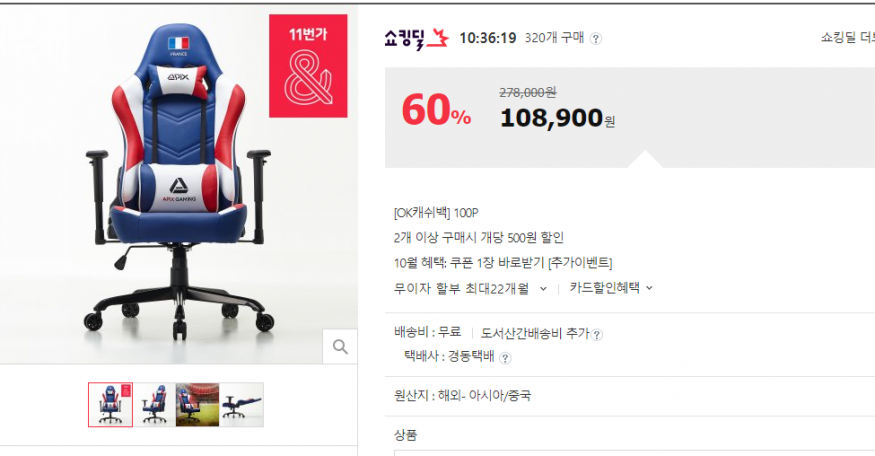875x456 pixels.
Task: Click the main gaming chair product image
Action: [x=179, y=184]
